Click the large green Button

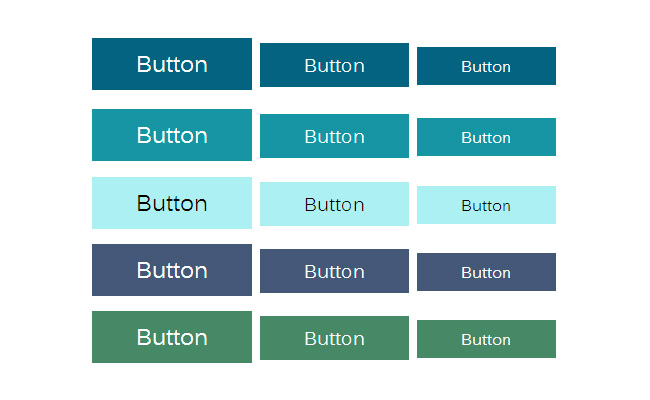pyautogui.click(x=172, y=337)
